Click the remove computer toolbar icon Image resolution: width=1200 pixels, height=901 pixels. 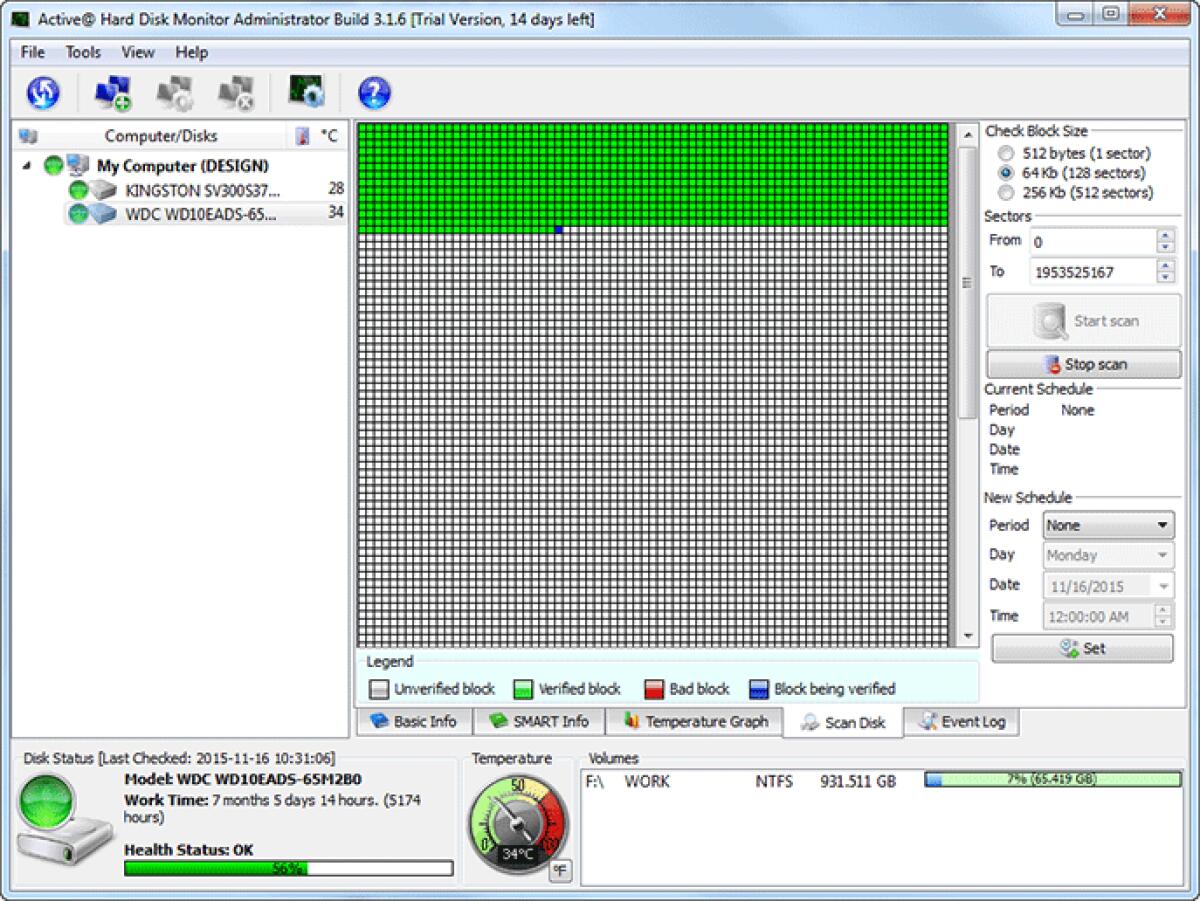[x=238, y=92]
